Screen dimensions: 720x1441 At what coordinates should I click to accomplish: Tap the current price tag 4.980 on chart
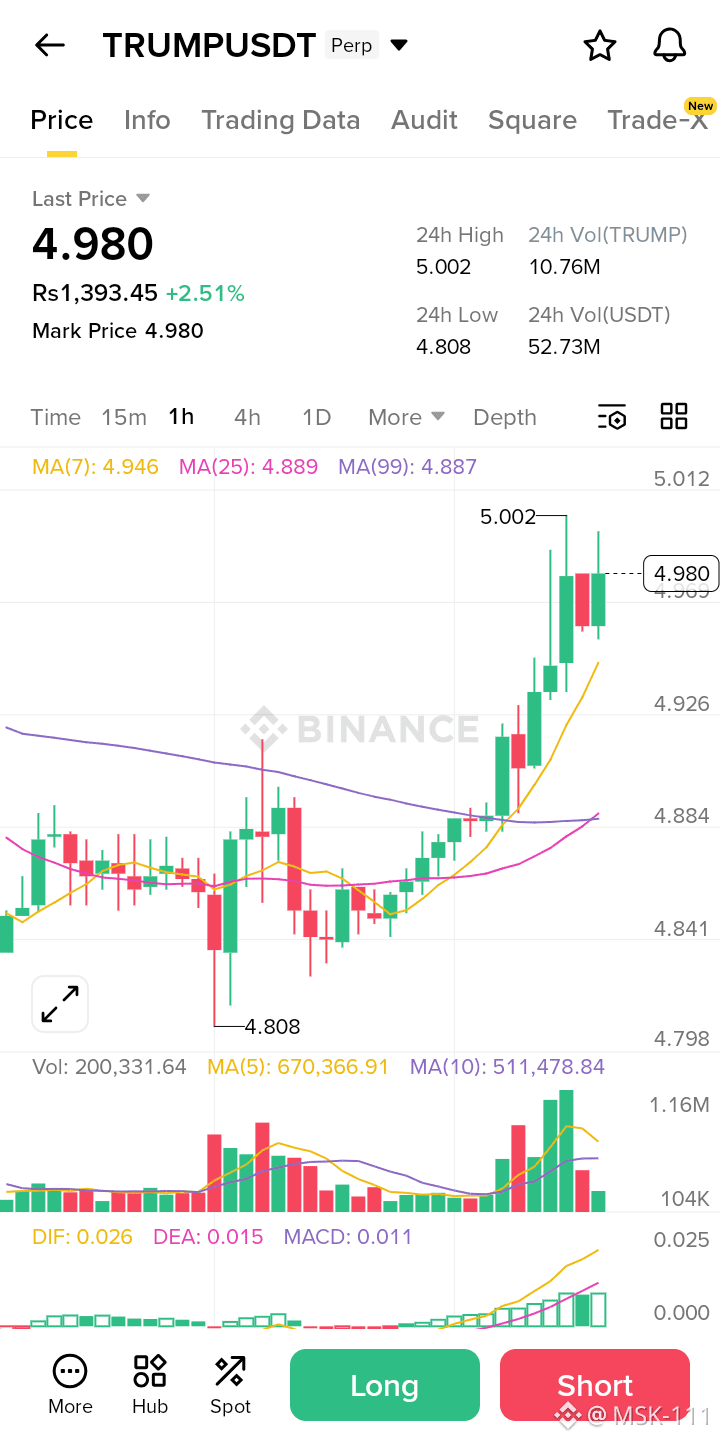click(x=681, y=573)
